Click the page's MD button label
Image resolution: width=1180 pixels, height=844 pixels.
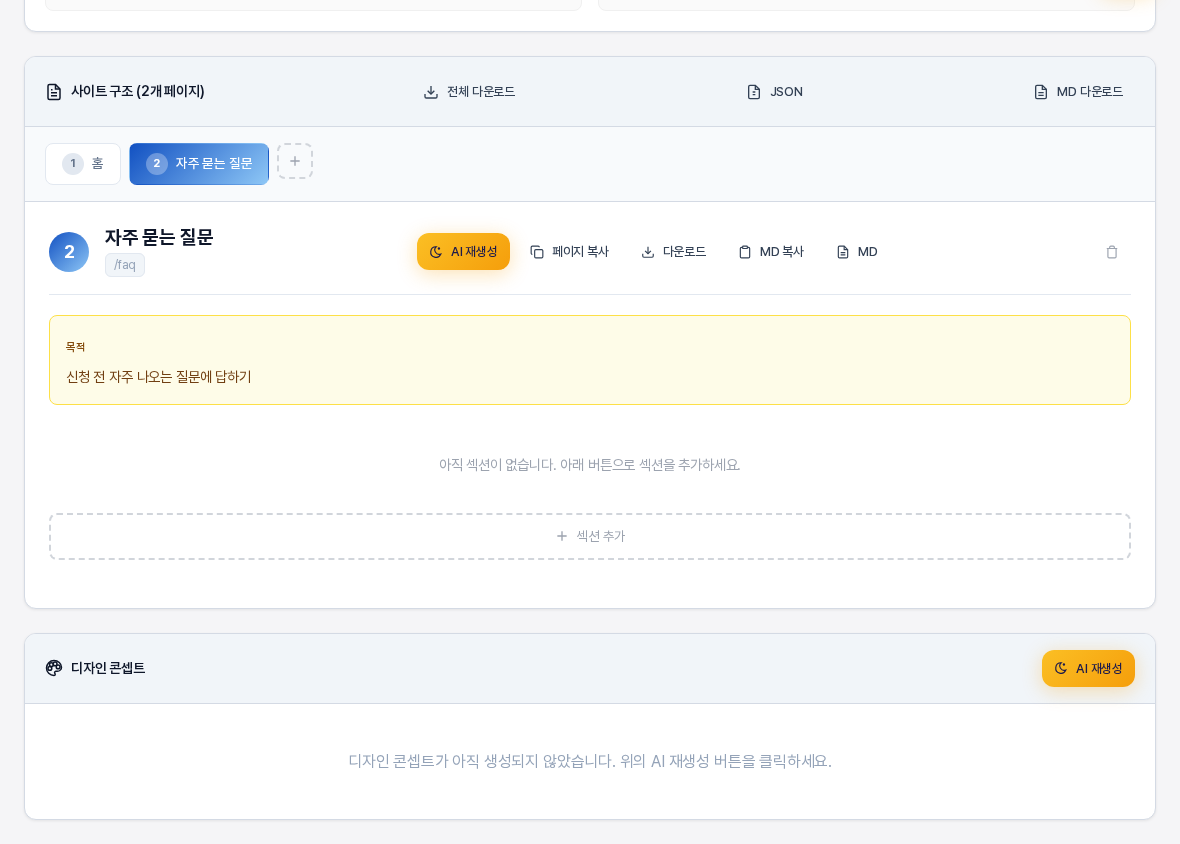pyautogui.click(x=868, y=252)
